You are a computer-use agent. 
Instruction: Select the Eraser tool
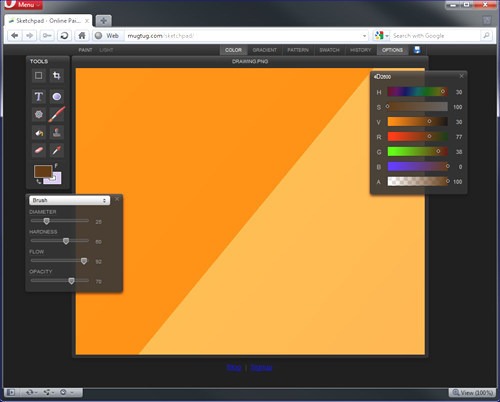pos(39,150)
